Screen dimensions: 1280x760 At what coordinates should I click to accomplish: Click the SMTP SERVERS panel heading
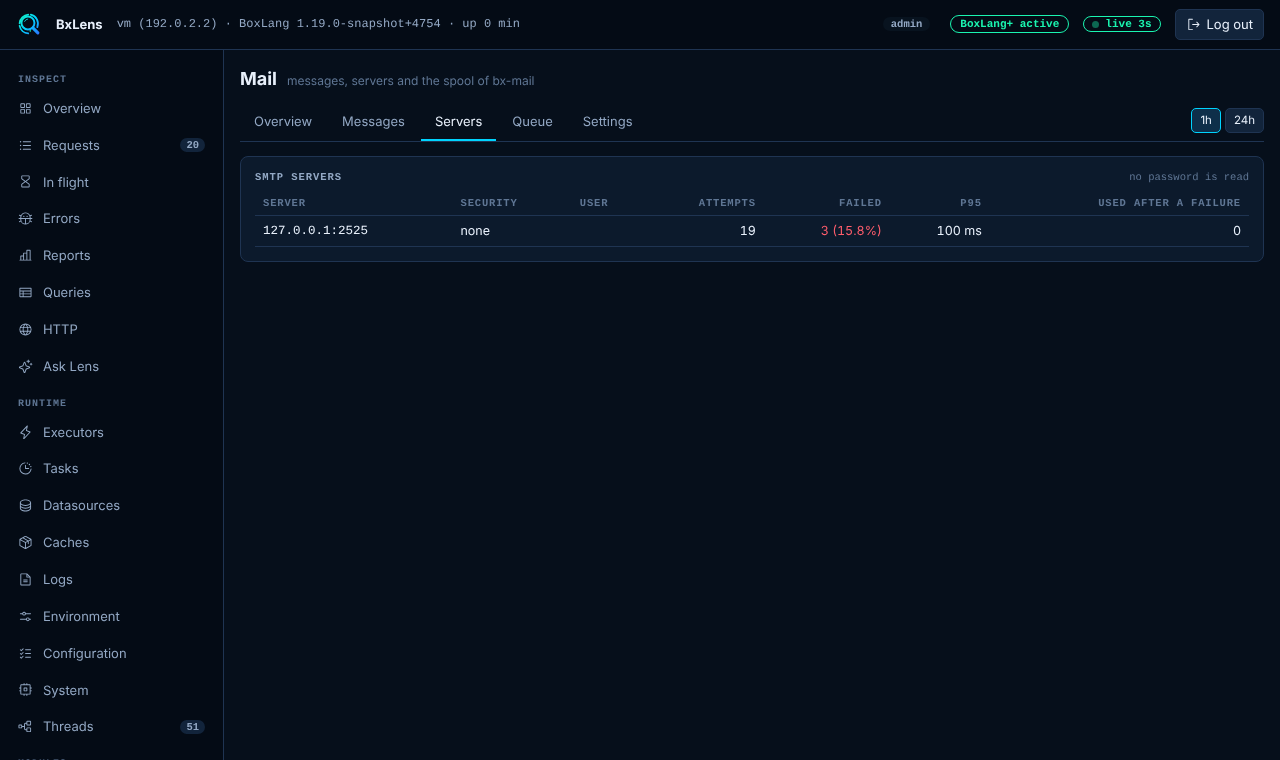(298, 177)
